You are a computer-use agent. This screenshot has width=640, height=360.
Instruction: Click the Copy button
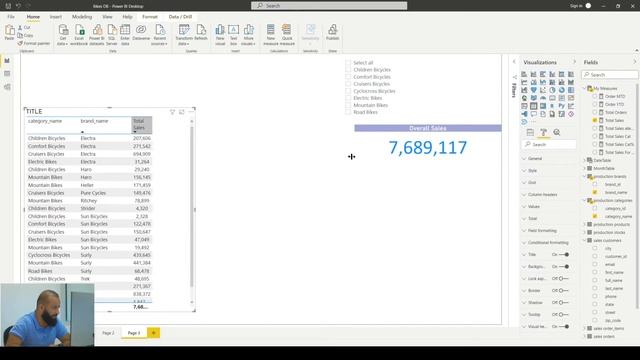pyautogui.click(x=25, y=36)
